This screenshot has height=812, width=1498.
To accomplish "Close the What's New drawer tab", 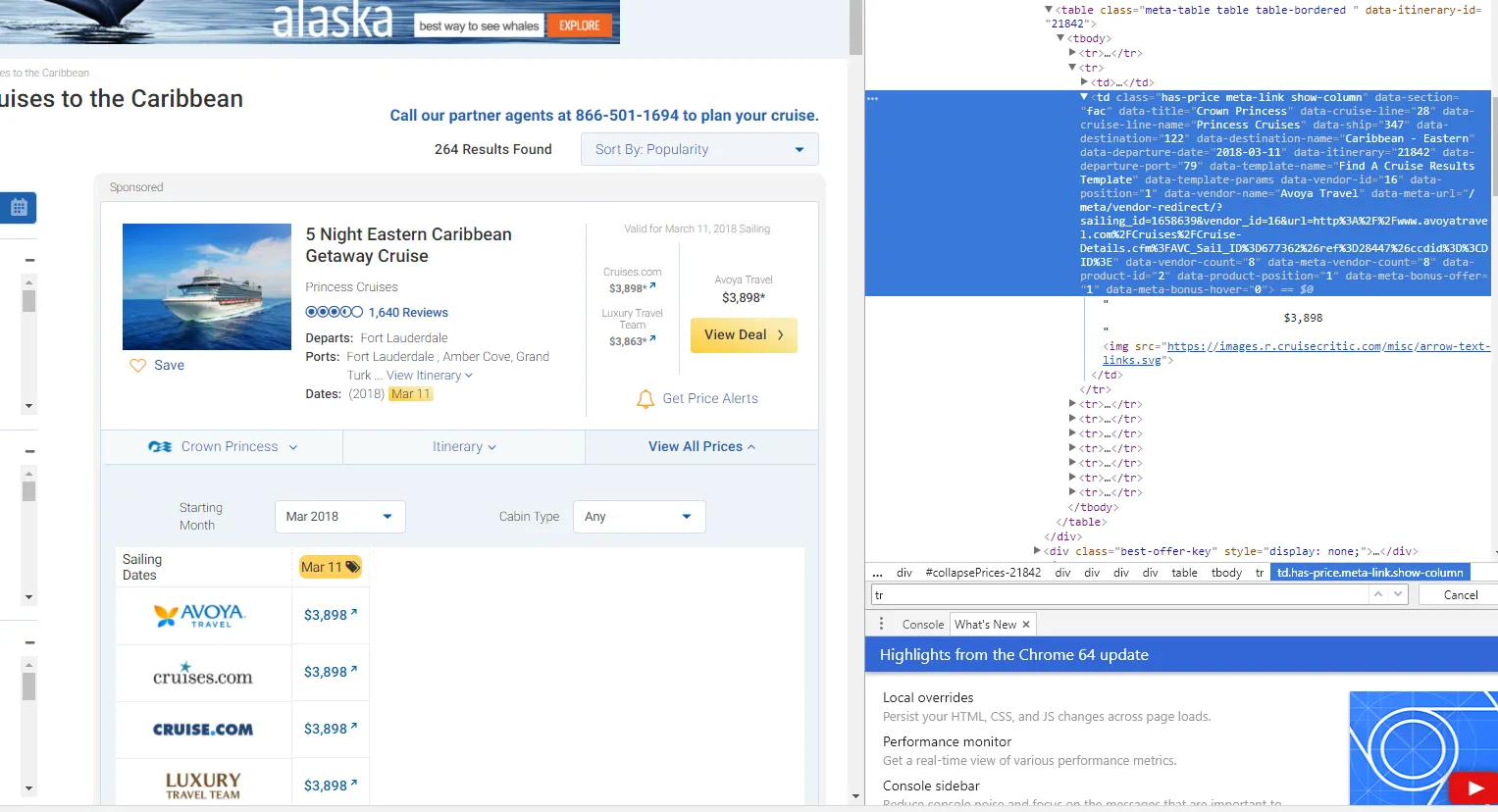I will coord(1026,625).
